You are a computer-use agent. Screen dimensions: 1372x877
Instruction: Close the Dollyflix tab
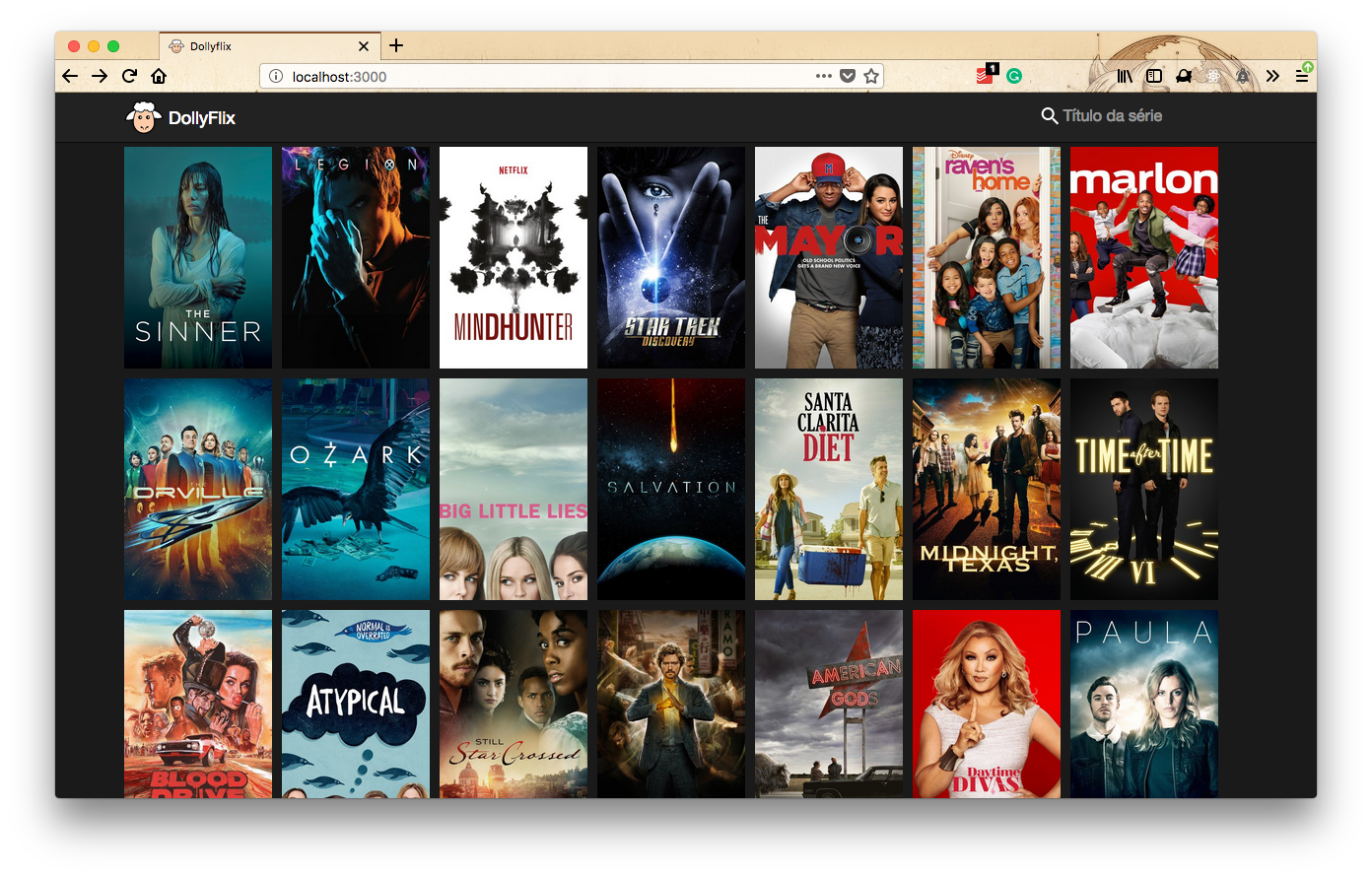point(363,46)
